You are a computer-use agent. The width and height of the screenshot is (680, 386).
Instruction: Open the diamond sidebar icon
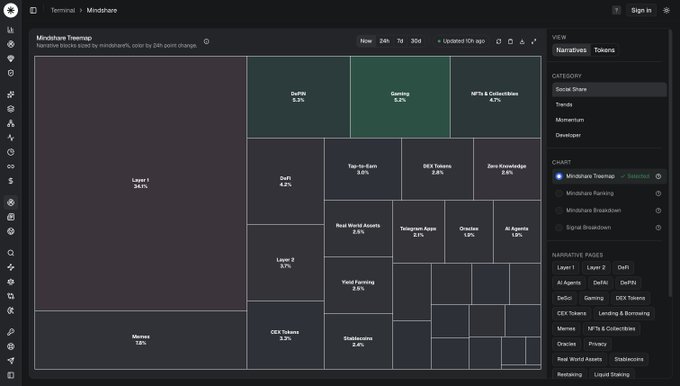11,59
